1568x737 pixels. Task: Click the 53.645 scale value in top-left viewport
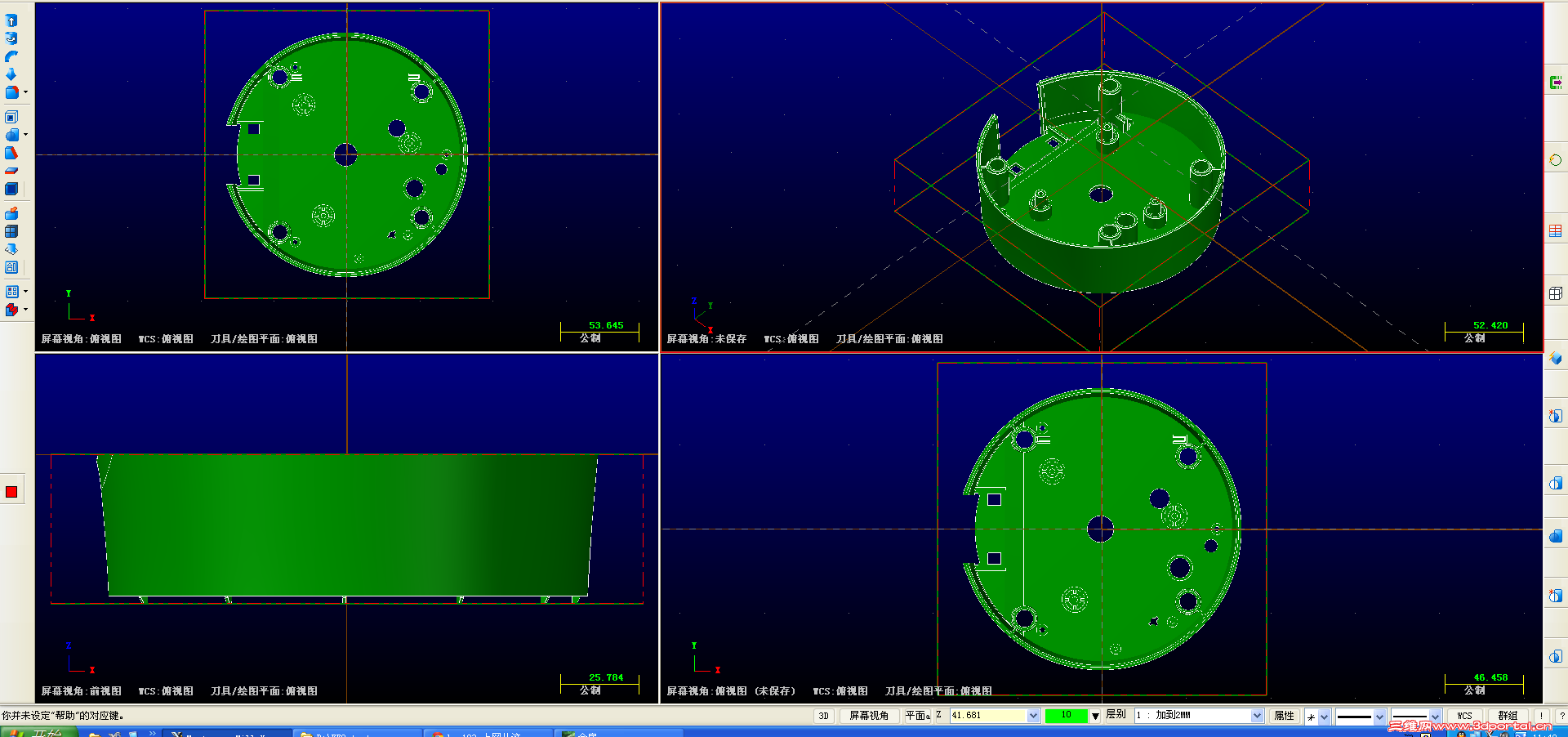606,325
